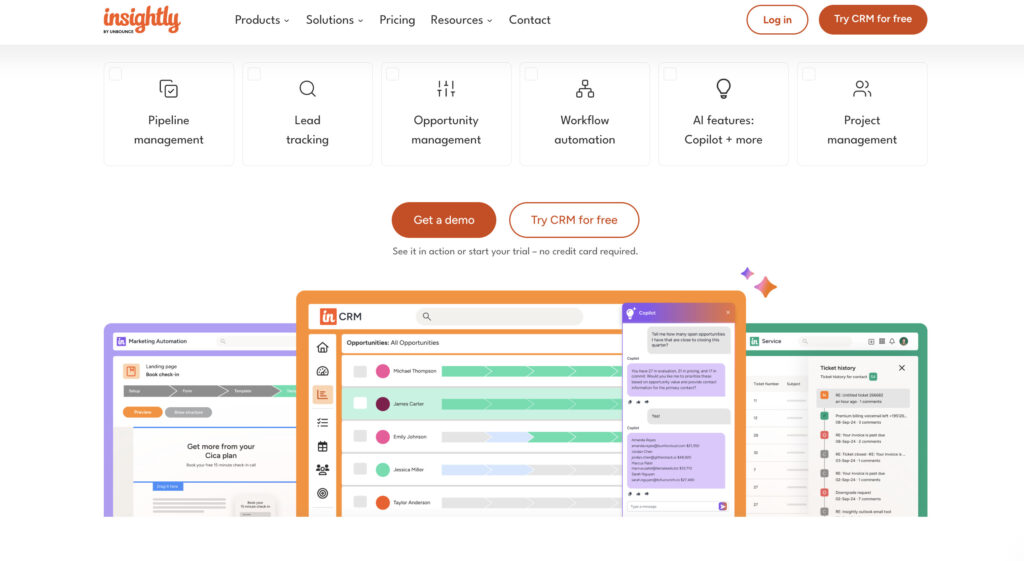The height and width of the screenshot is (561, 1024).
Task: Click the Service window search field
Action: (826, 341)
